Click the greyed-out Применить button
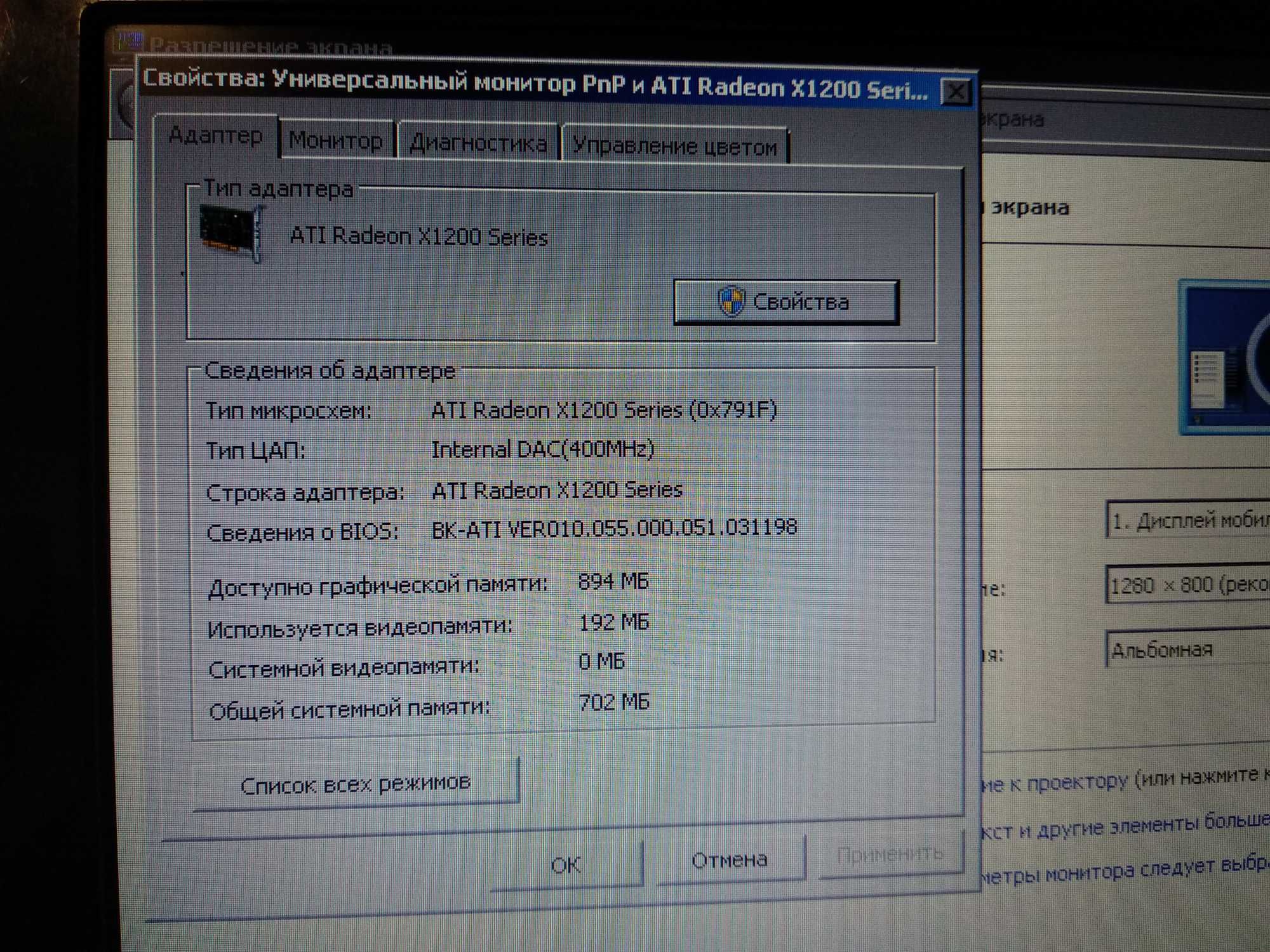Viewport: 1270px width, 952px height. tap(890, 855)
